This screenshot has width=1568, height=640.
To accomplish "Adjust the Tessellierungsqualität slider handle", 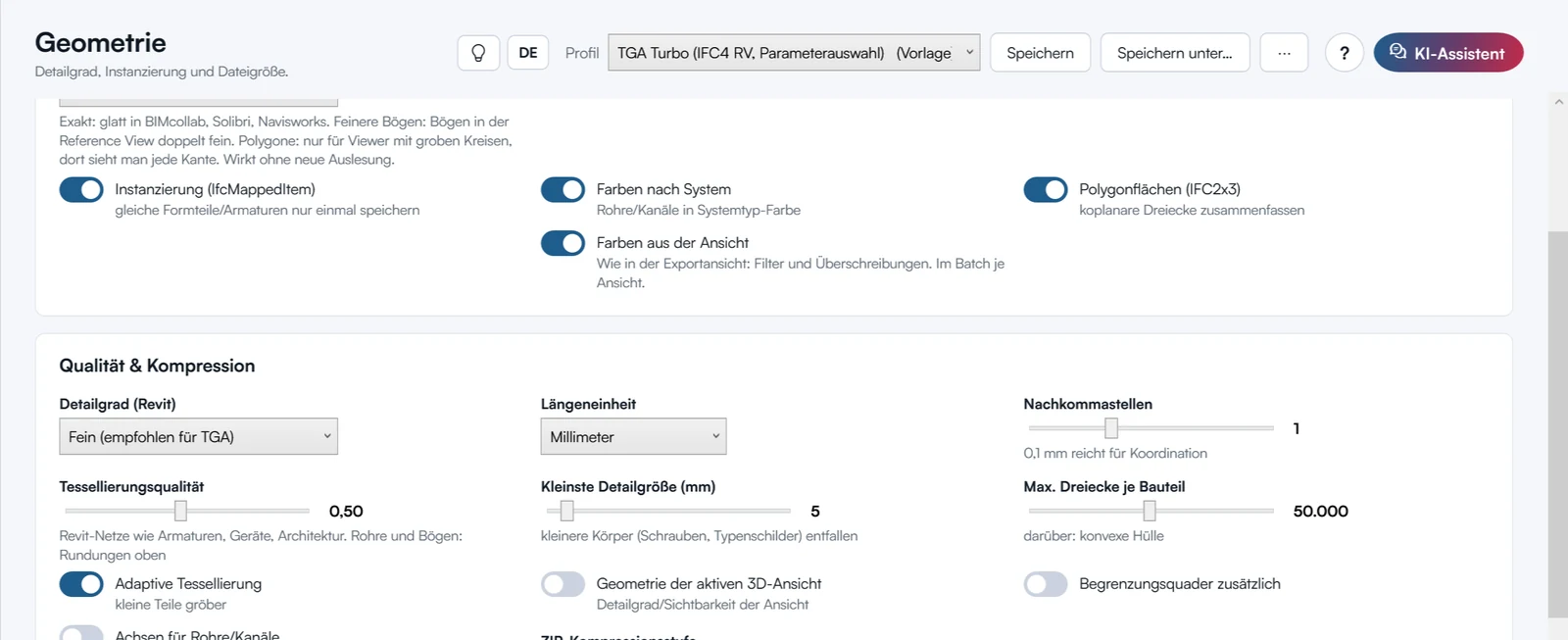I will tap(180, 511).
